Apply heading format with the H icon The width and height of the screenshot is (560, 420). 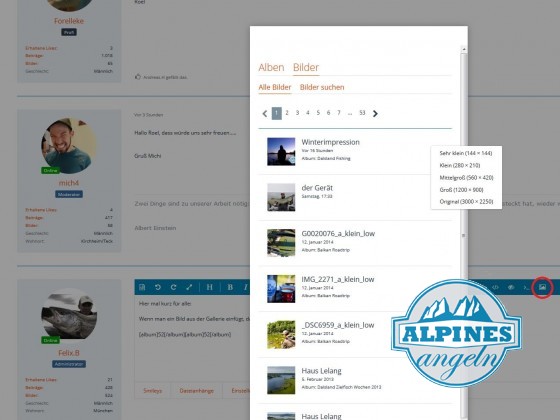click(x=210, y=287)
